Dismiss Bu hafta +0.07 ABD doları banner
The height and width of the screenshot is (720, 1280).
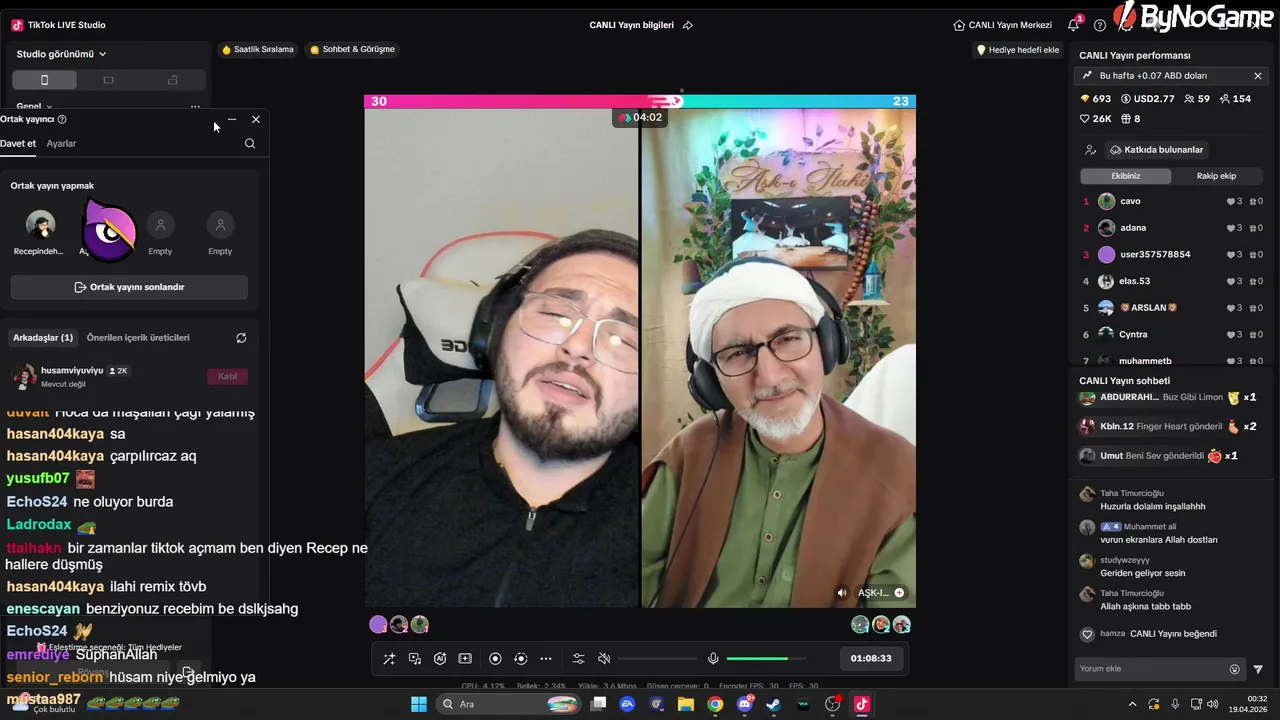pyautogui.click(x=1258, y=76)
